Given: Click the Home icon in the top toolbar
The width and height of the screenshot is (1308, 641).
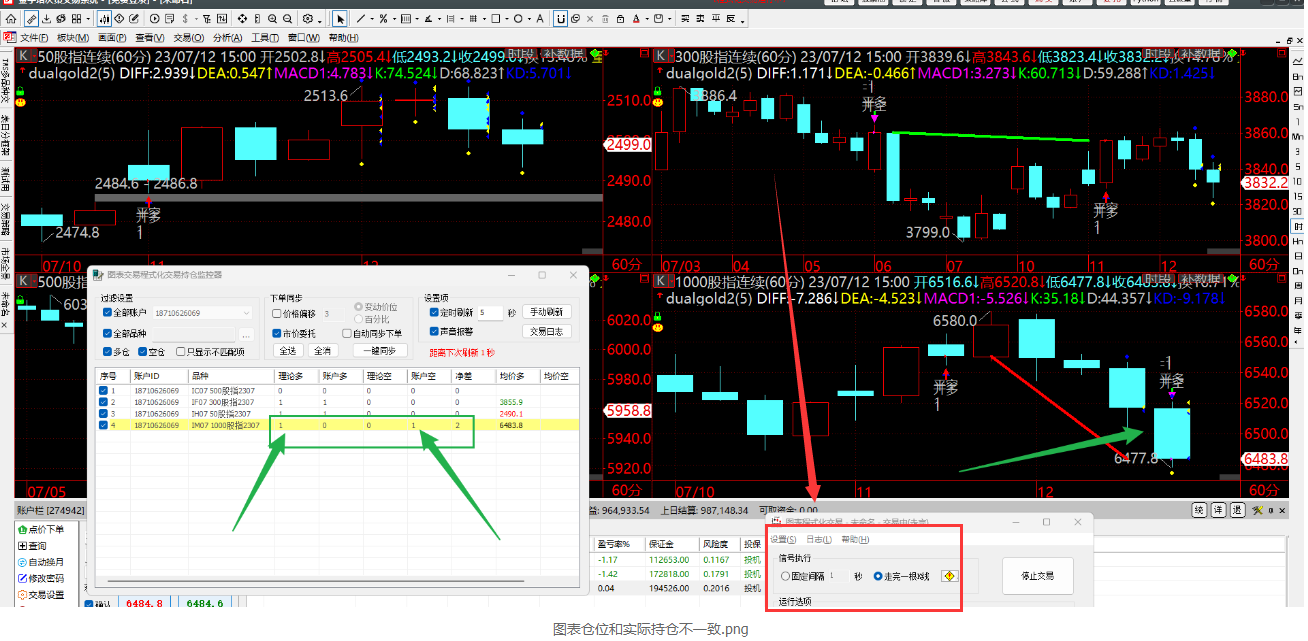Looking at the screenshot, I should click(x=10, y=18).
